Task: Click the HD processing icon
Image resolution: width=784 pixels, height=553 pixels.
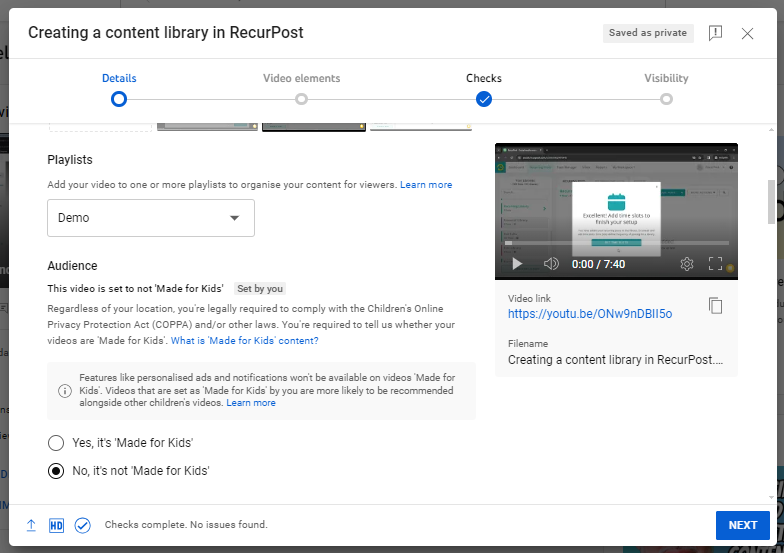Action: tap(56, 525)
